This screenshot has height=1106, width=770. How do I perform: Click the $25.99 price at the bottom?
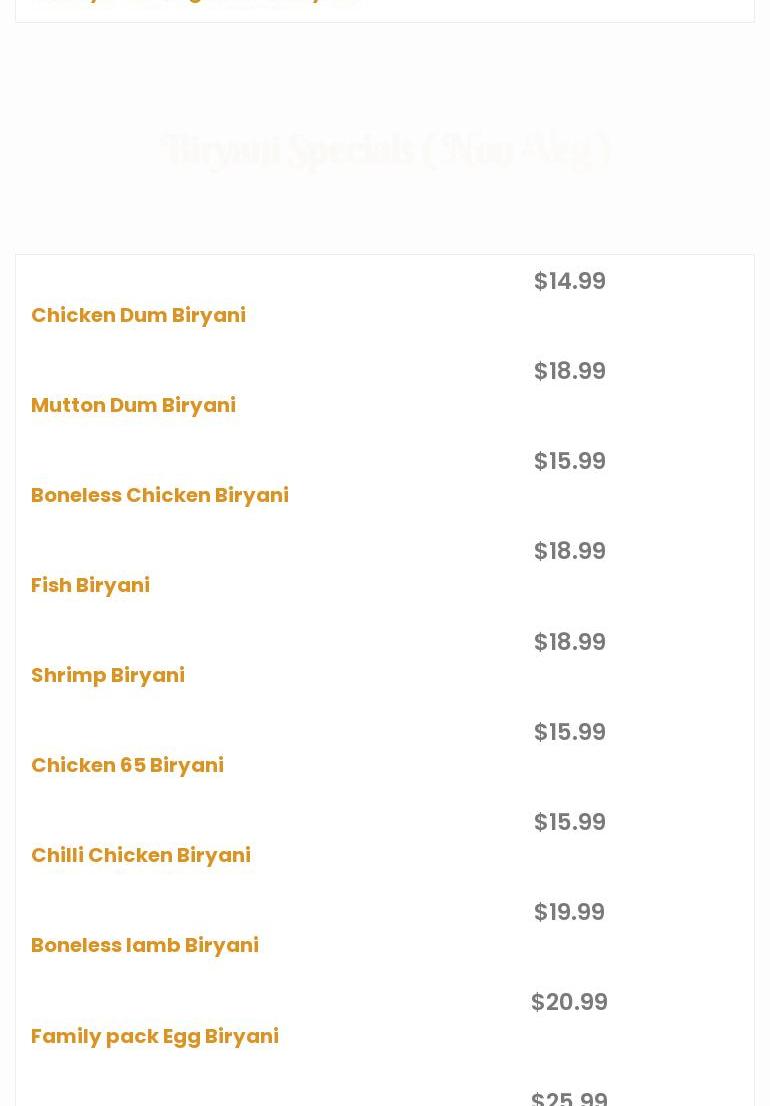569,1098
